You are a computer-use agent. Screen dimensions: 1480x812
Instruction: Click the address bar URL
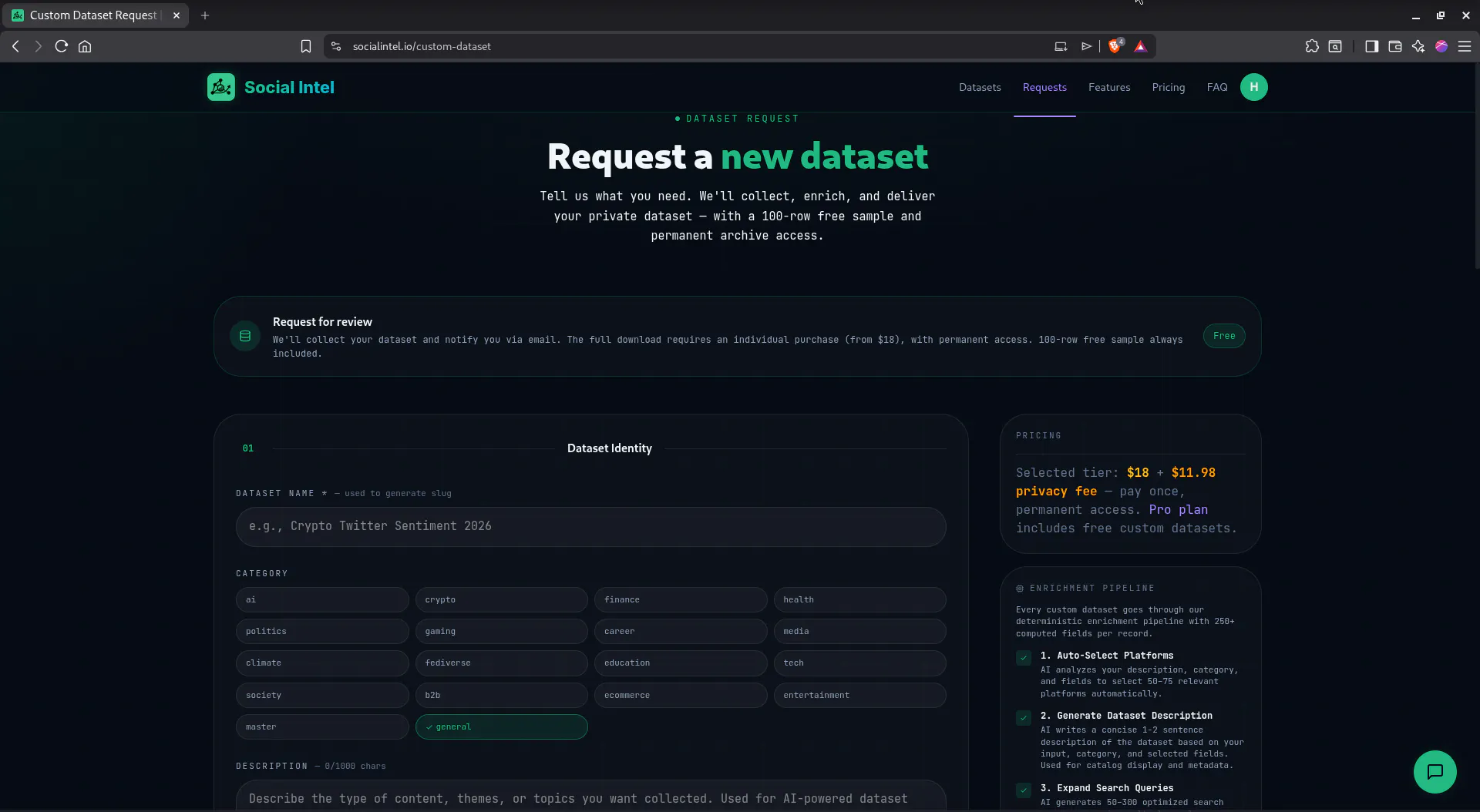pos(422,46)
